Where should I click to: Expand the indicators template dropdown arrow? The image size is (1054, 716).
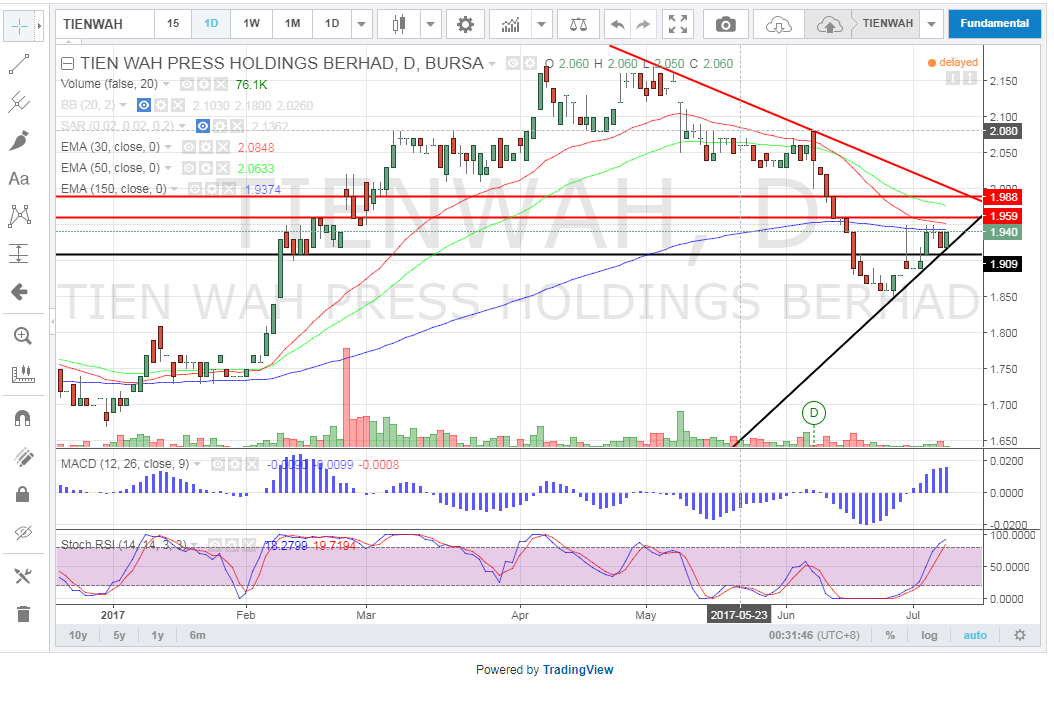541,25
